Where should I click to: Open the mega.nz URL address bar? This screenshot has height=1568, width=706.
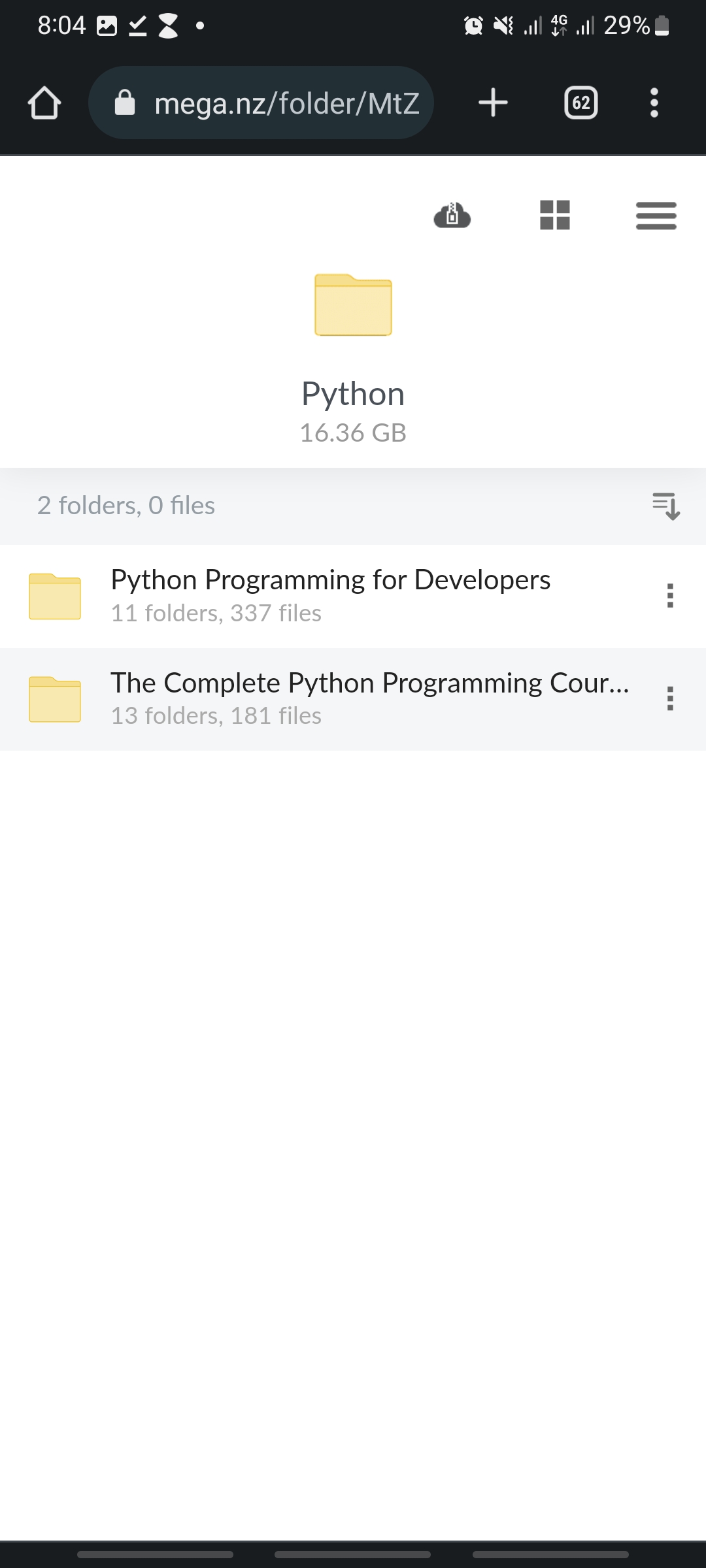261,103
